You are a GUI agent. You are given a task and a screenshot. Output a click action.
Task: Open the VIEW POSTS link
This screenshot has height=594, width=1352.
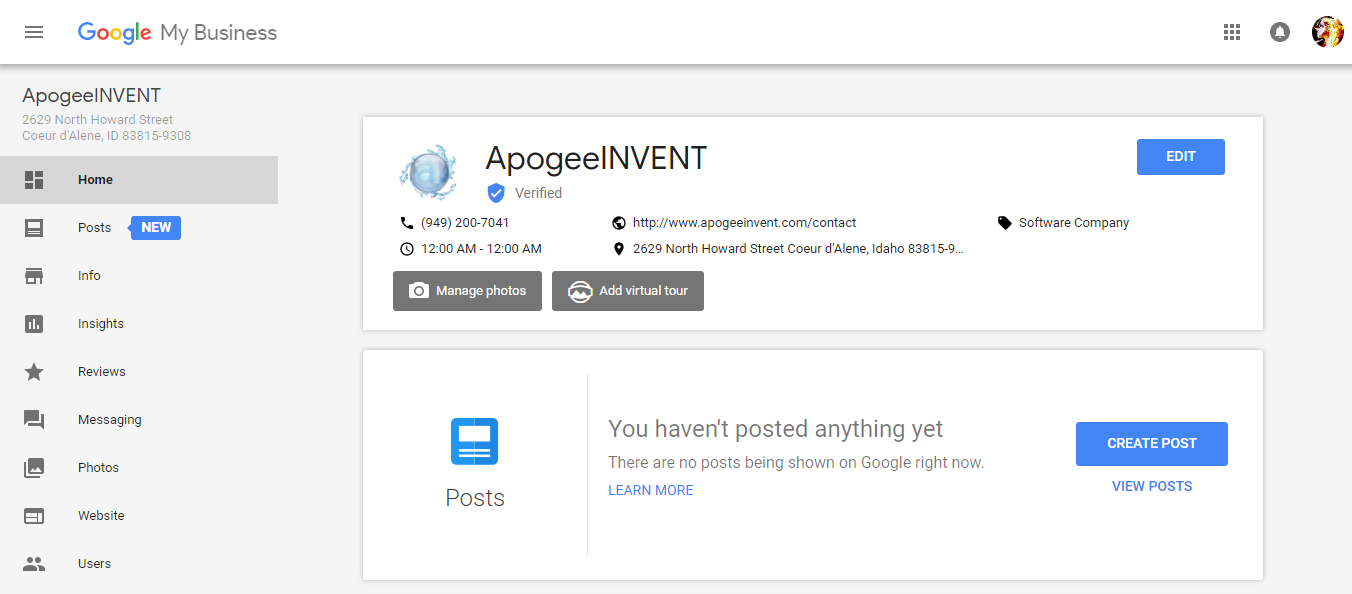coord(1152,487)
